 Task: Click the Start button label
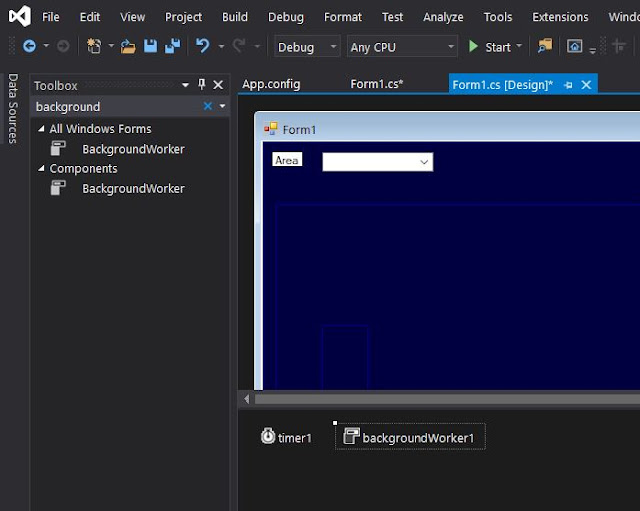pyautogui.click(x=498, y=47)
